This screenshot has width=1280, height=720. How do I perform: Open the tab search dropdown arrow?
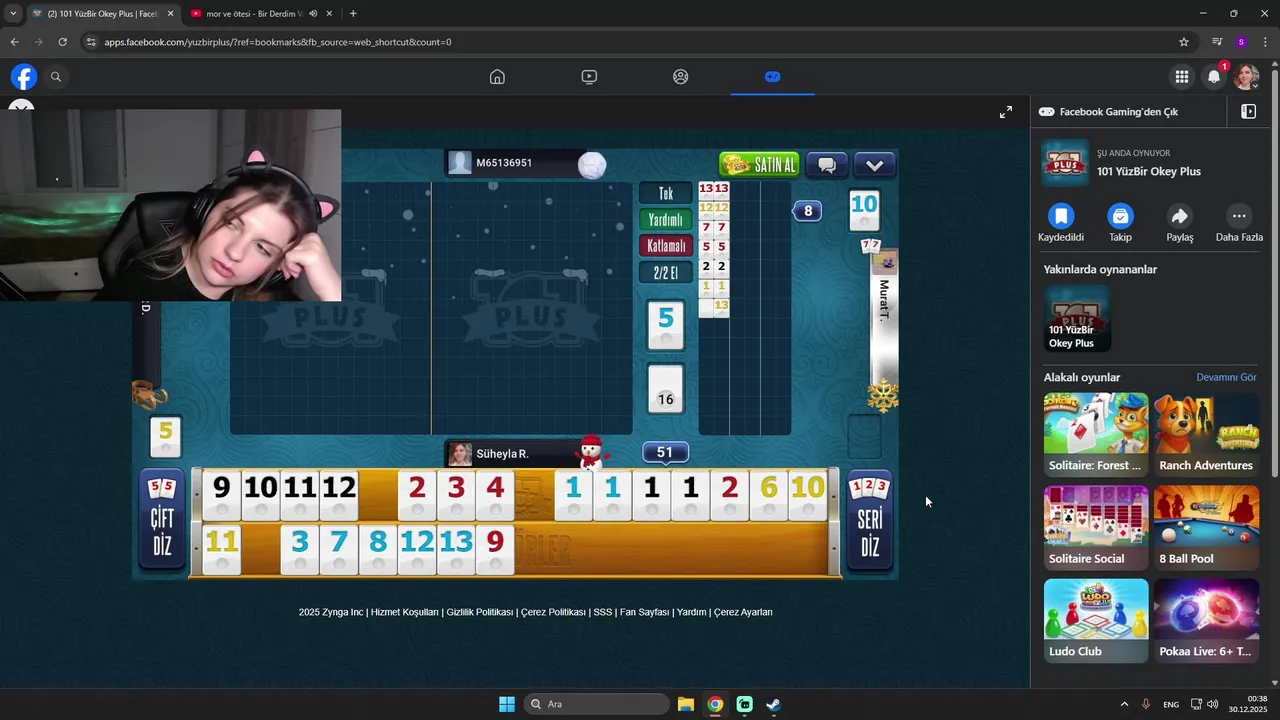(13, 14)
